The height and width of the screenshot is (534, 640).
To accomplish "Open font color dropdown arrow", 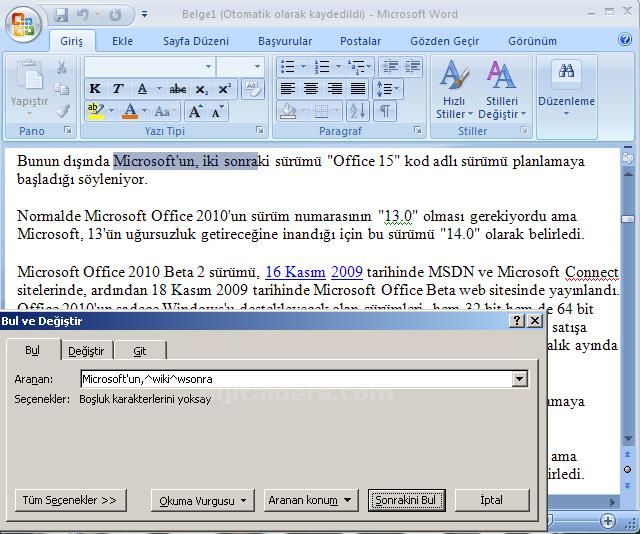I will tap(144, 111).
